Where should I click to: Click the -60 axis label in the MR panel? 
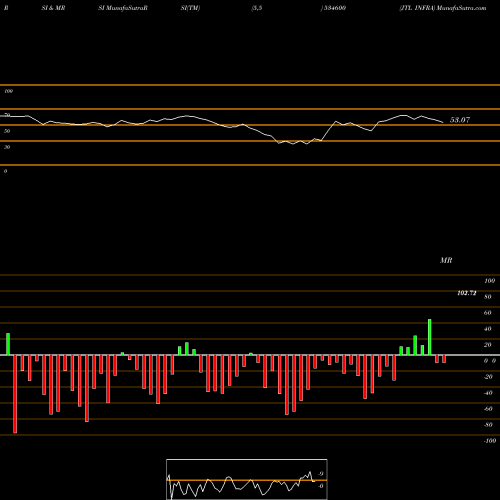(488, 409)
